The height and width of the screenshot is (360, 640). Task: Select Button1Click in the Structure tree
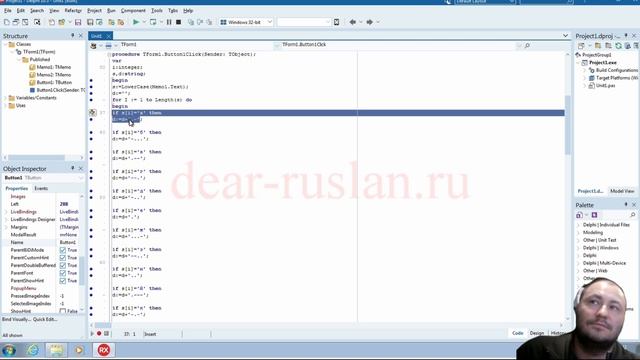(60, 90)
